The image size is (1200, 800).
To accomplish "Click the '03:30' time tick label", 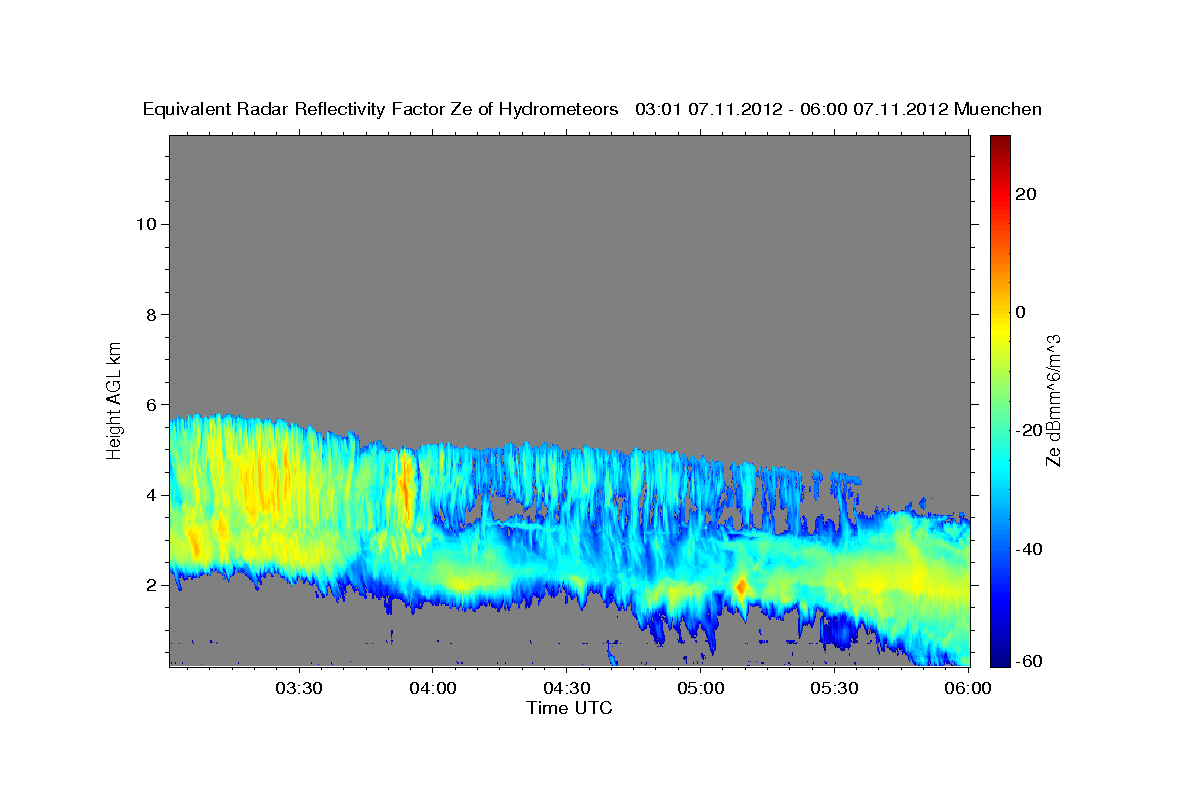I will [298, 688].
